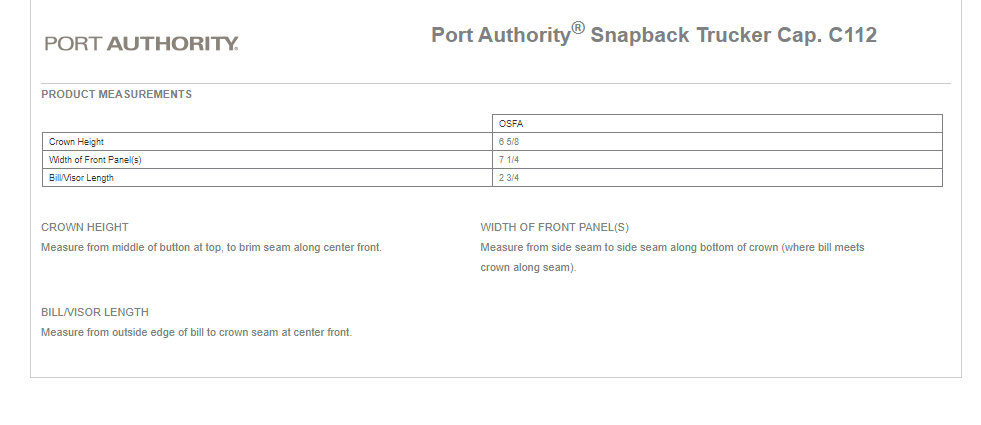Click the bill measuring instructions text
This screenshot has width=981, height=425.
(196, 332)
